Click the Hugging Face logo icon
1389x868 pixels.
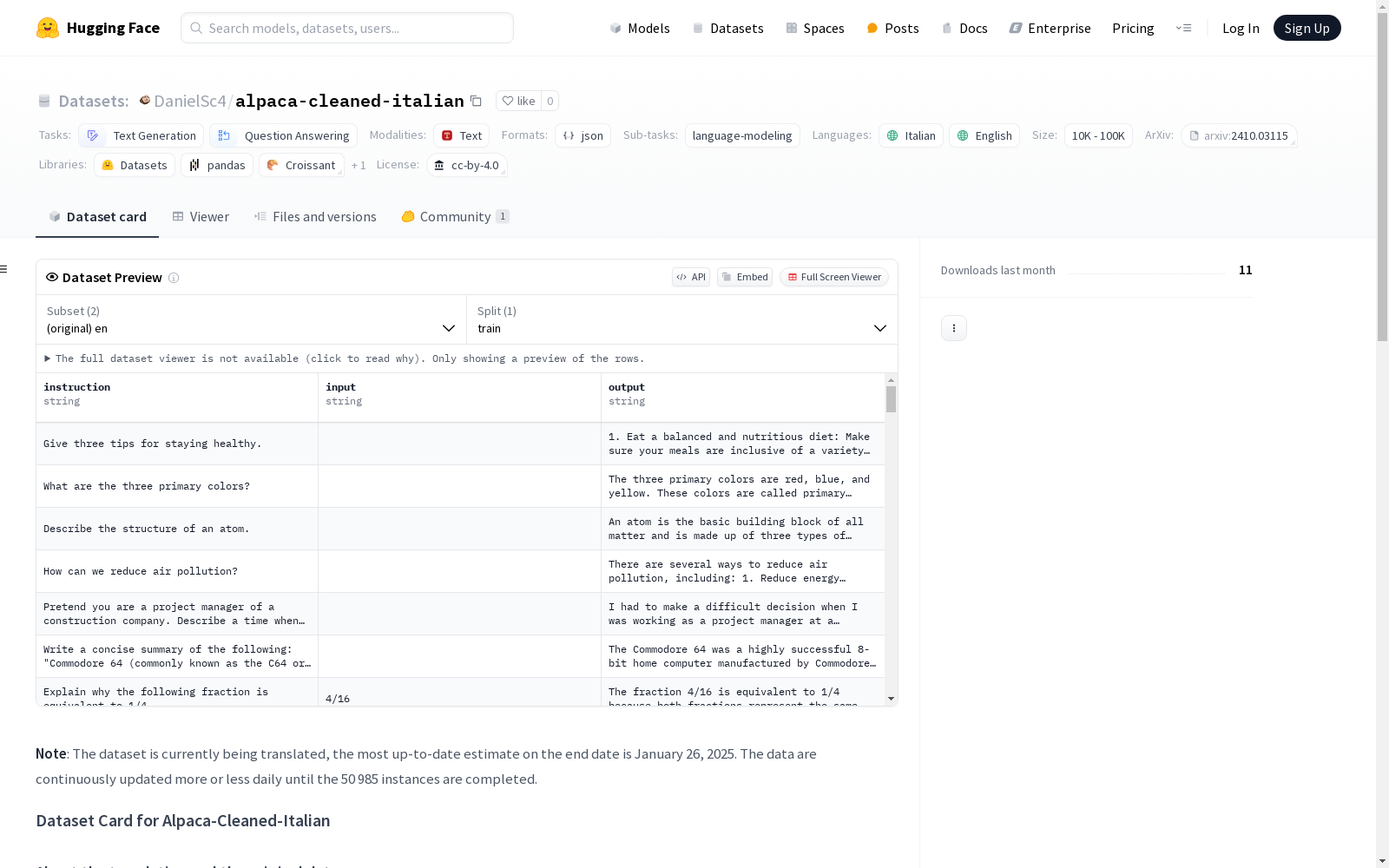(x=48, y=28)
